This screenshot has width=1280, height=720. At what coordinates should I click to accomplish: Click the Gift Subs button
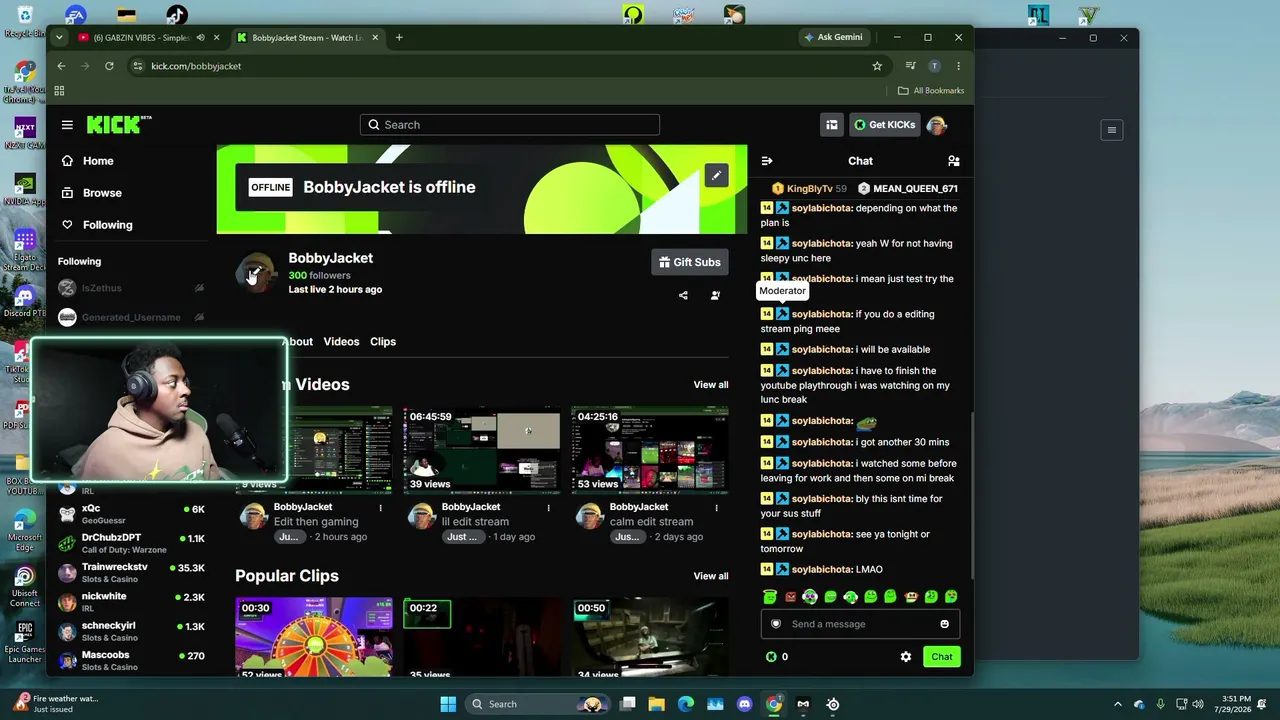(689, 262)
